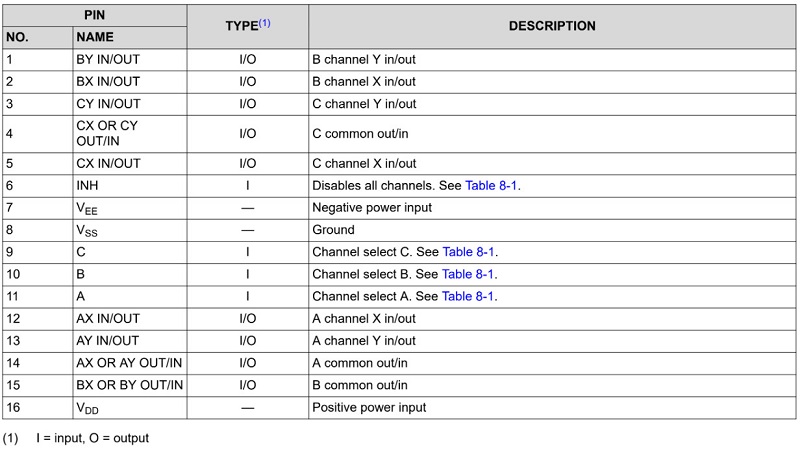The width and height of the screenshot is (800, 451).
Task: Click pin number 7 cell
Action: (38, 208)
